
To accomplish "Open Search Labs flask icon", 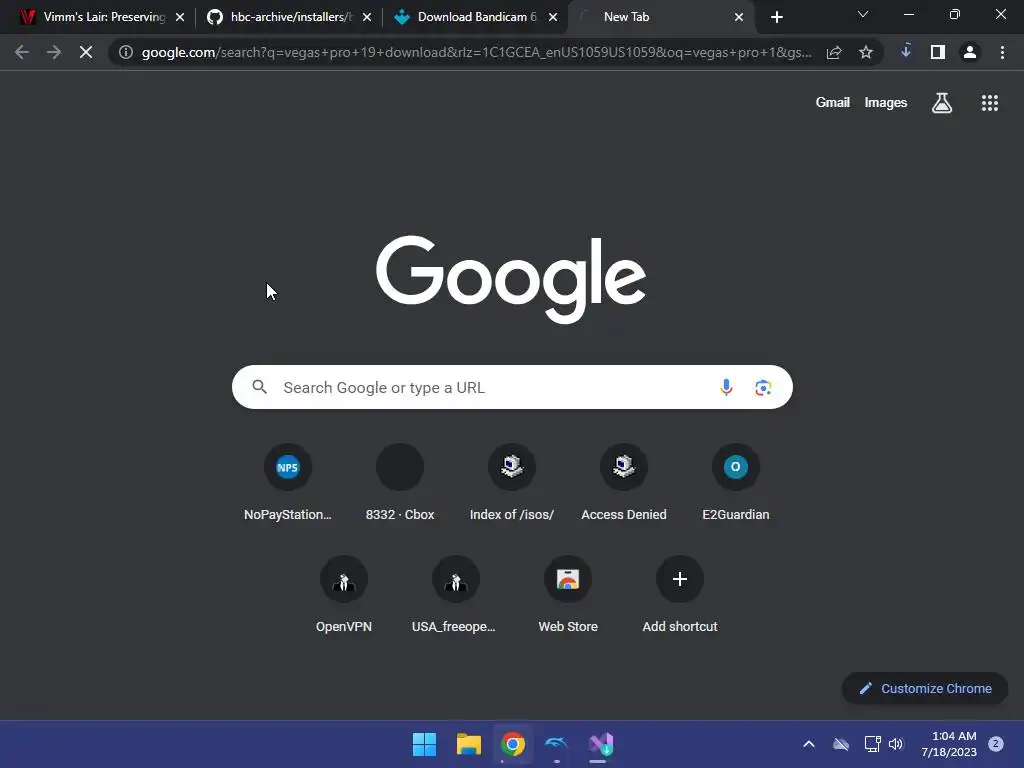I will pyautogui.click(x=942, y=103).
